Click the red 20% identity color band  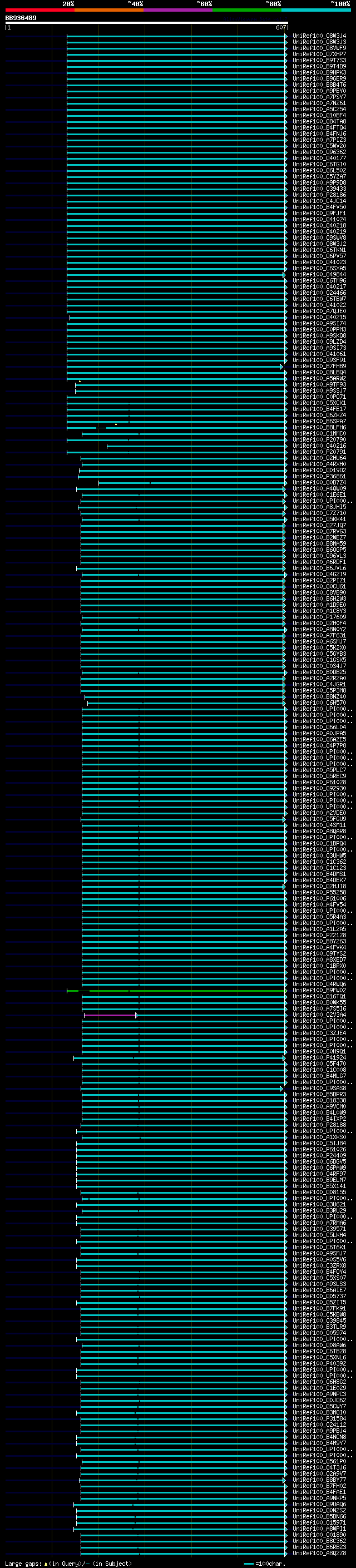[39, 10]
